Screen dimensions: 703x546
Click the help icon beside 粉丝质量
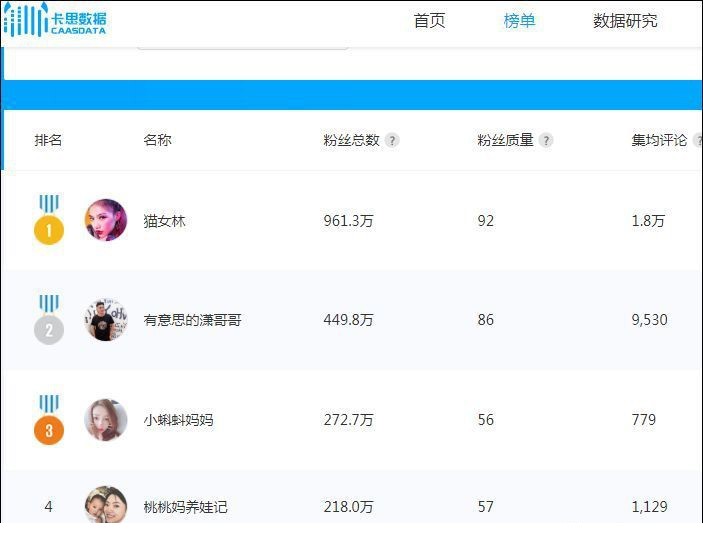point(546,140)
